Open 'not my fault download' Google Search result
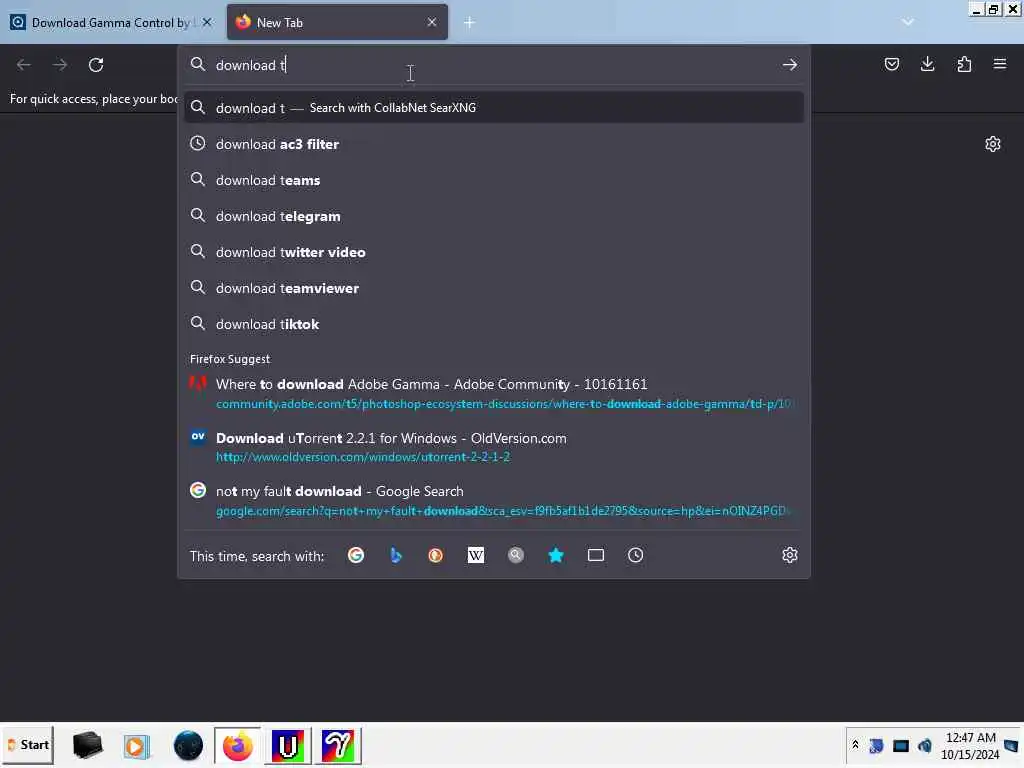Screen dimensions: 1024x768 point(494,500)
